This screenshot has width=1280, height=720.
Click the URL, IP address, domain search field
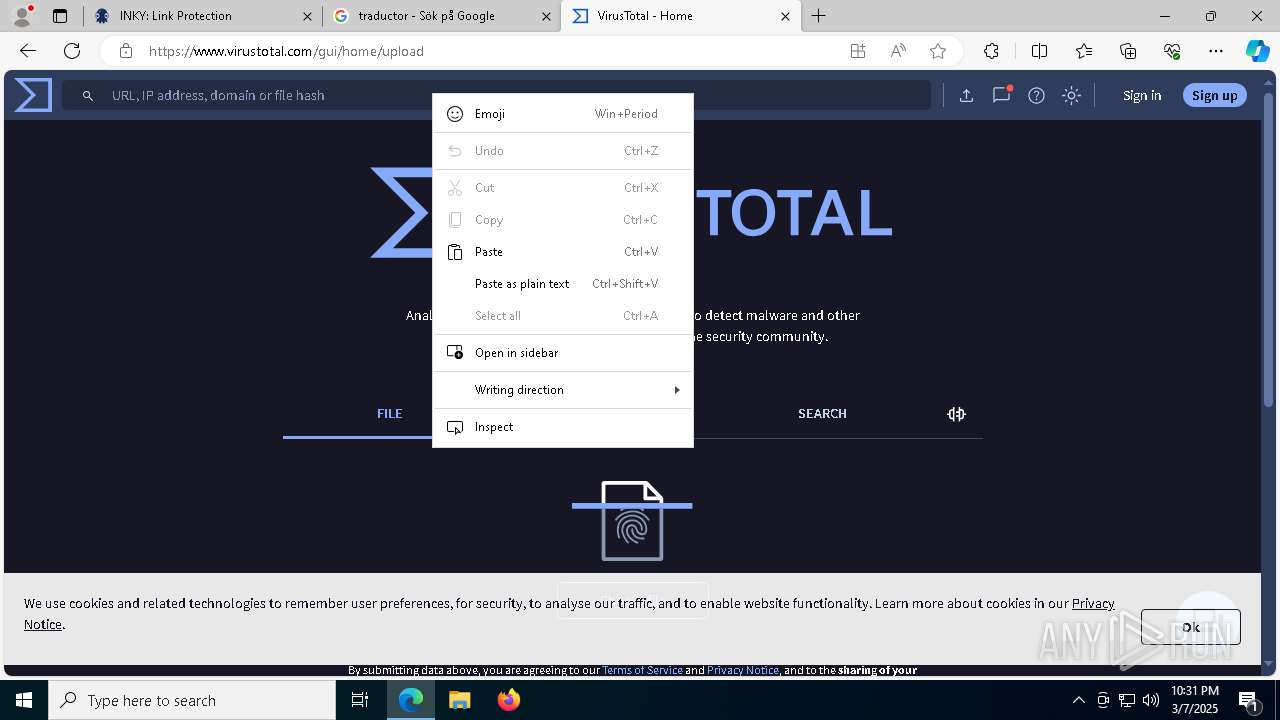(x=496, y=95)
